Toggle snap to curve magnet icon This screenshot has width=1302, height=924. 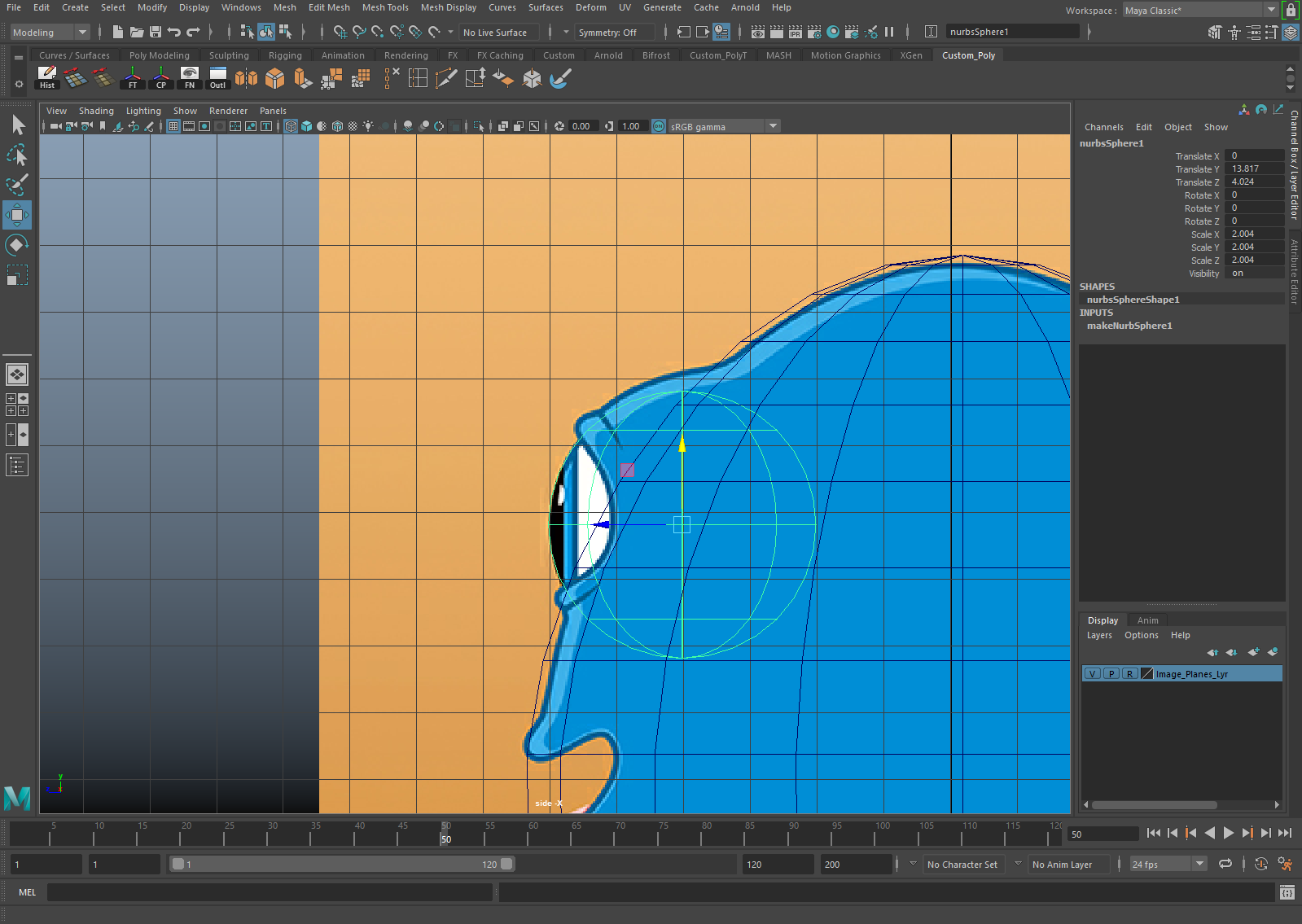pyautogui.click(x=359, y=32)
